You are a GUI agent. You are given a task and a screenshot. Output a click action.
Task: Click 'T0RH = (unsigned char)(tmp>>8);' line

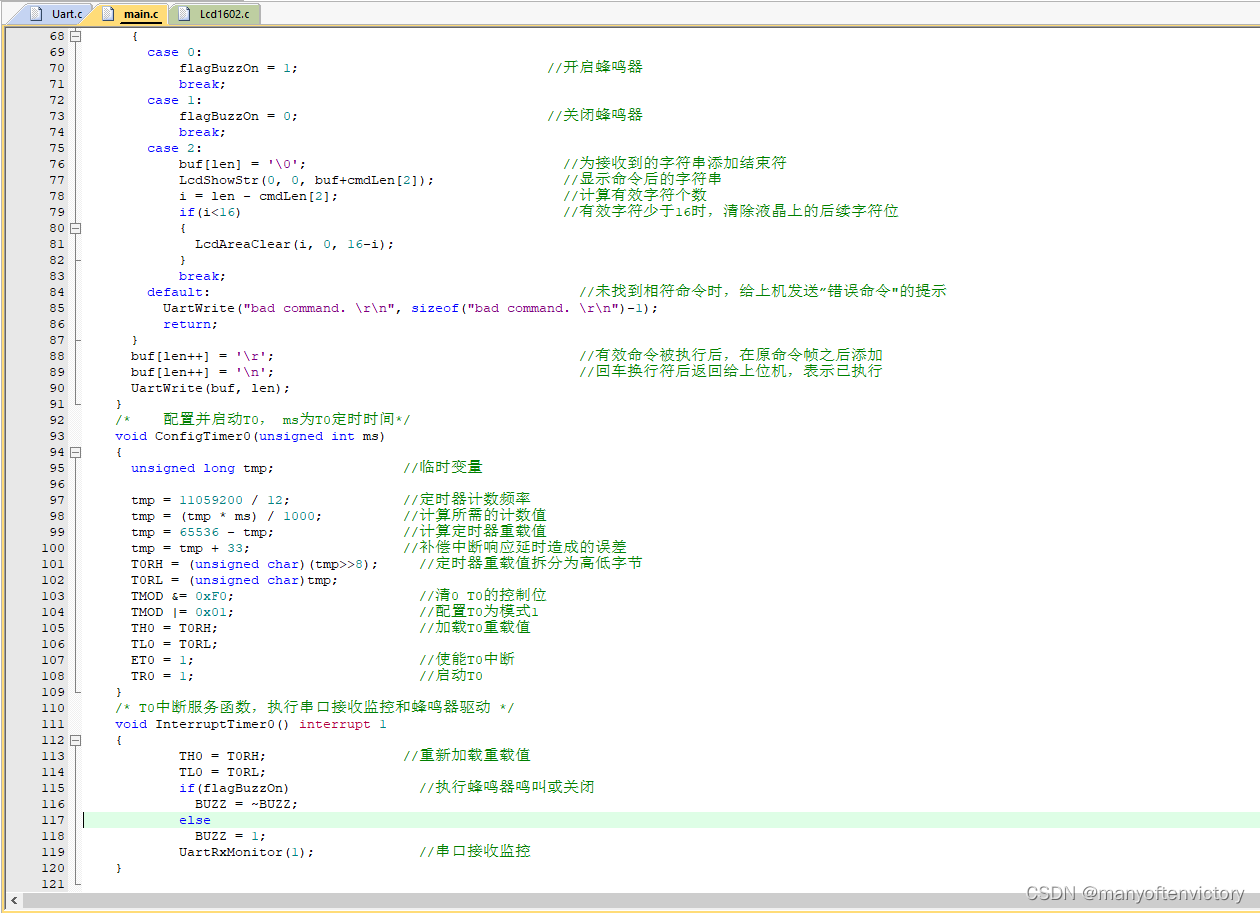254,564
